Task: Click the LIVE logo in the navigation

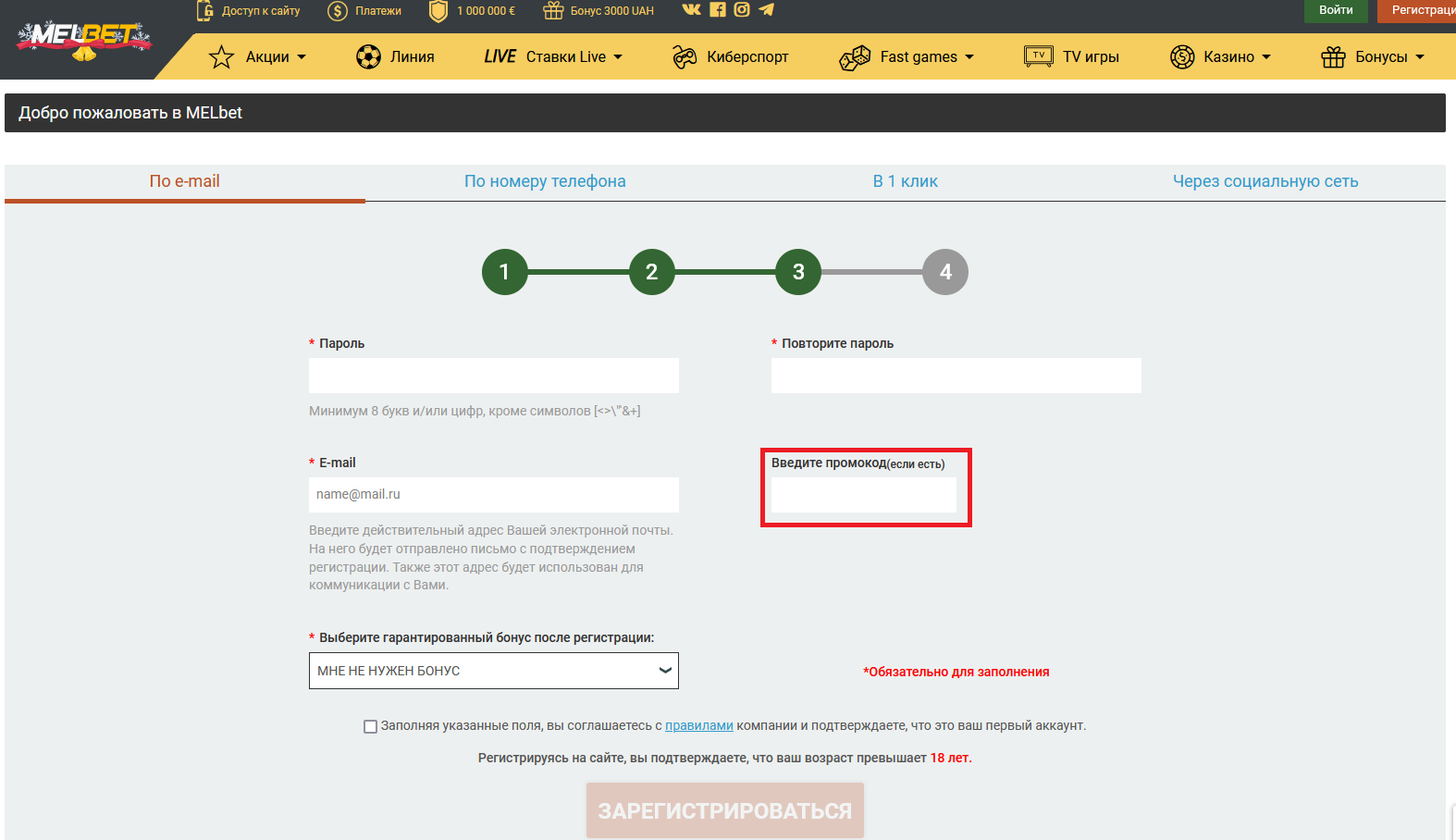Action: pos(500,56)
